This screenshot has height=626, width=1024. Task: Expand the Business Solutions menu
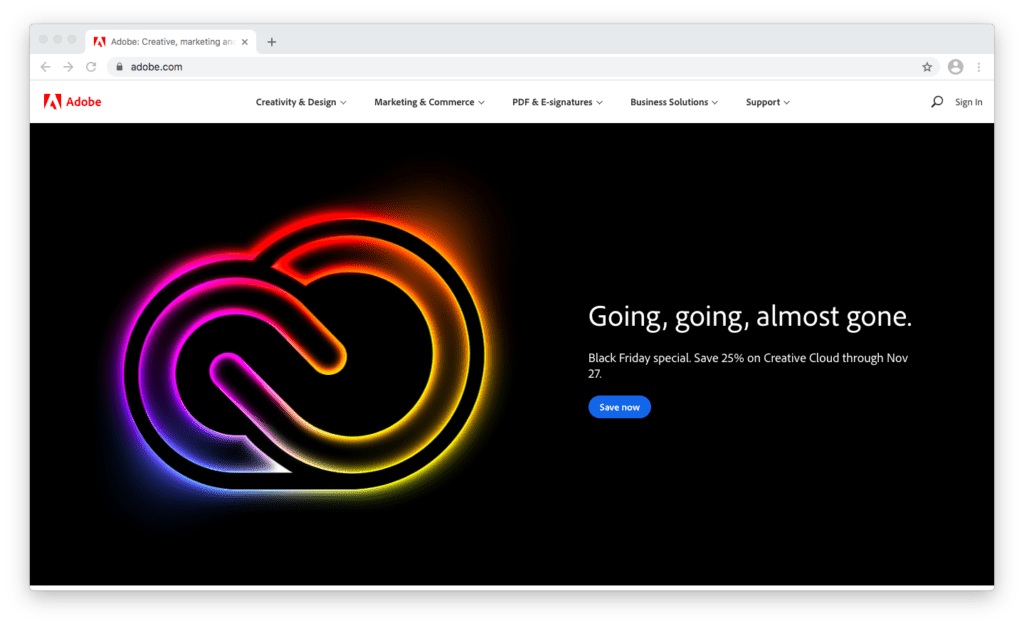(674, 102)
